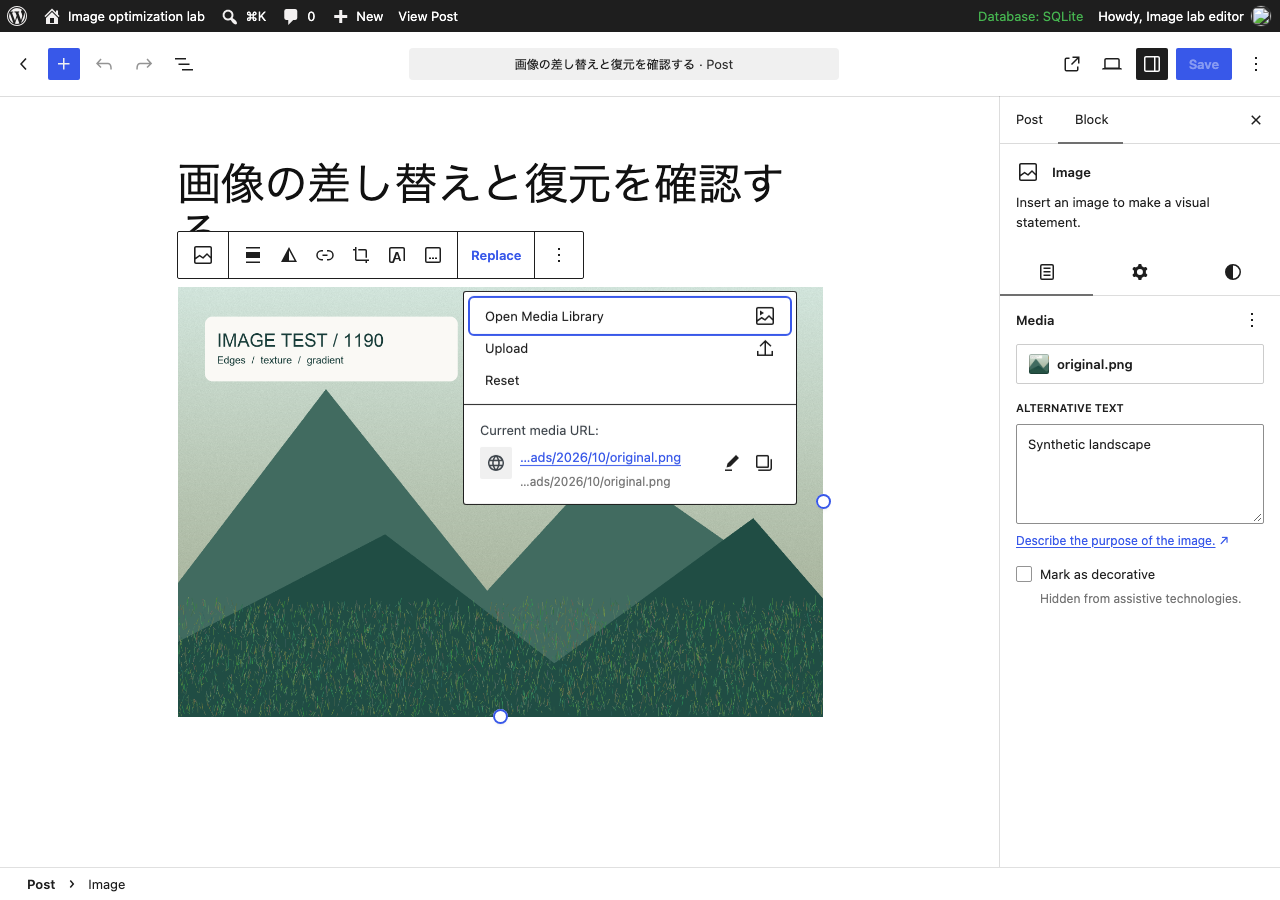1280x900 pixels.
Task: Open Media panel options menu
Action: point(1252,320)
